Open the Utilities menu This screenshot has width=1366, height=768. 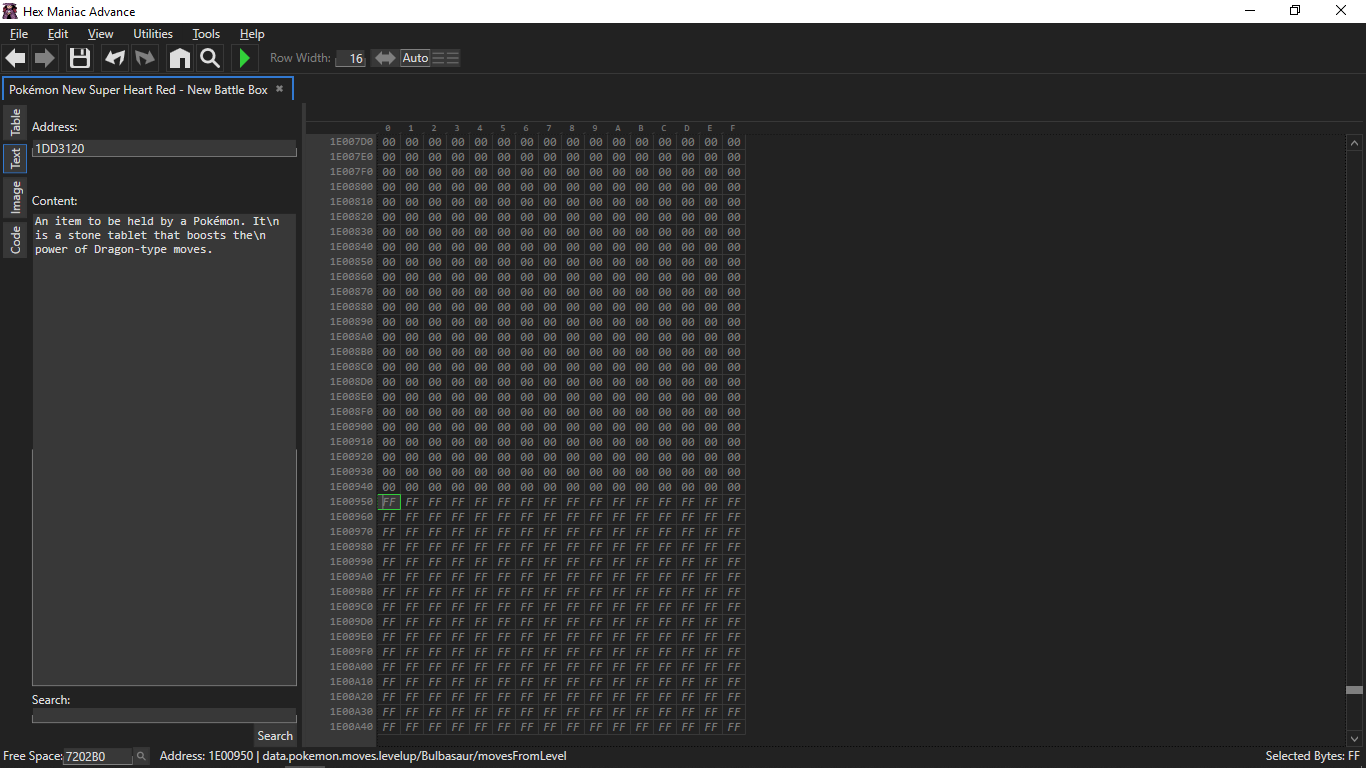tap(153, 34)
